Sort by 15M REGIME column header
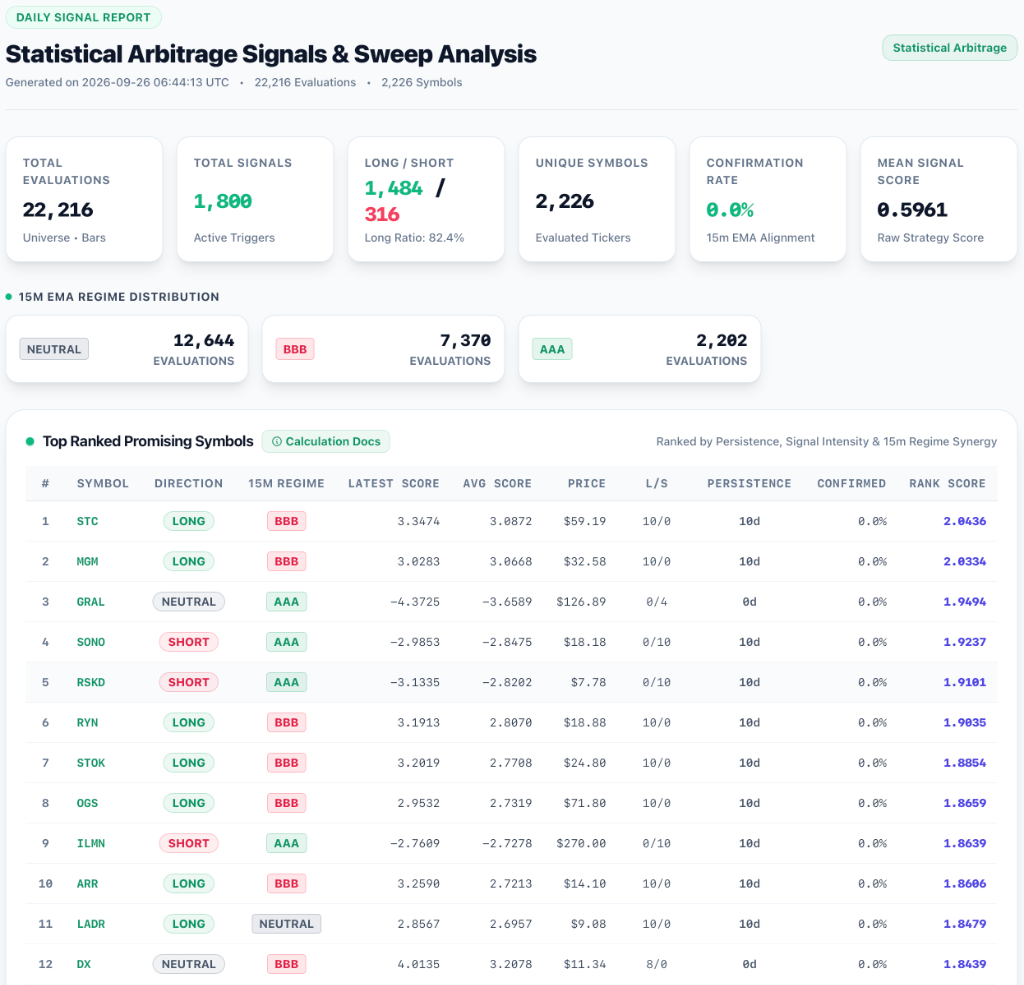Image resolution: width=1024 pixels, height=985 pixels. [286, 483]
